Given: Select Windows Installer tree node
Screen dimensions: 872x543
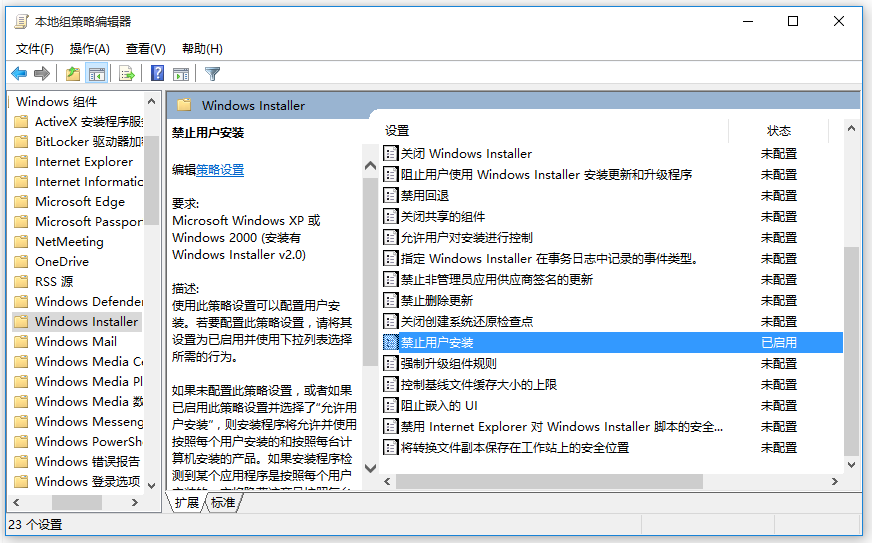Looking at the screenshot, I should 86,322.
